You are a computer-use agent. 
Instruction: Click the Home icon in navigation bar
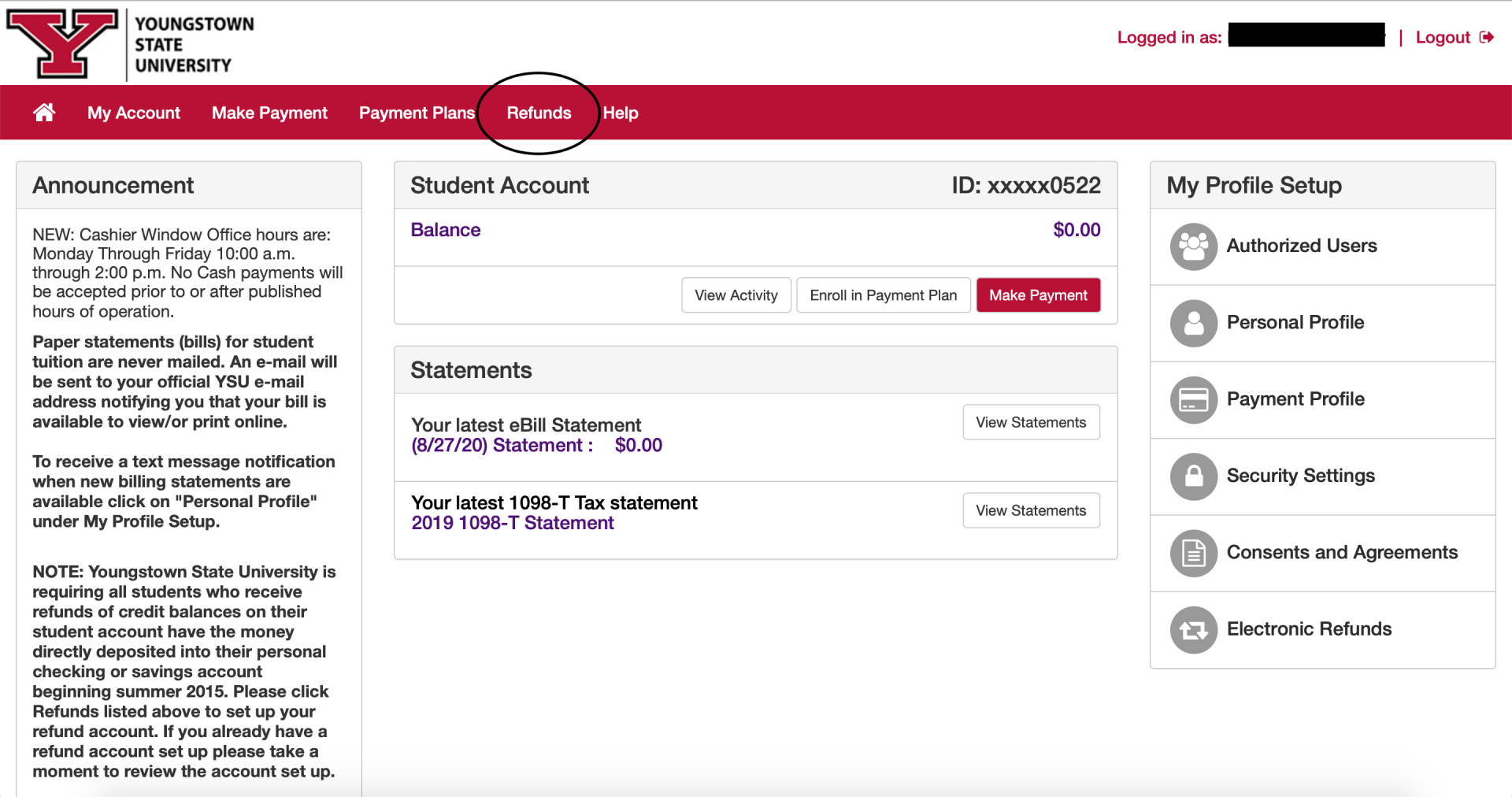click(44, 113)
